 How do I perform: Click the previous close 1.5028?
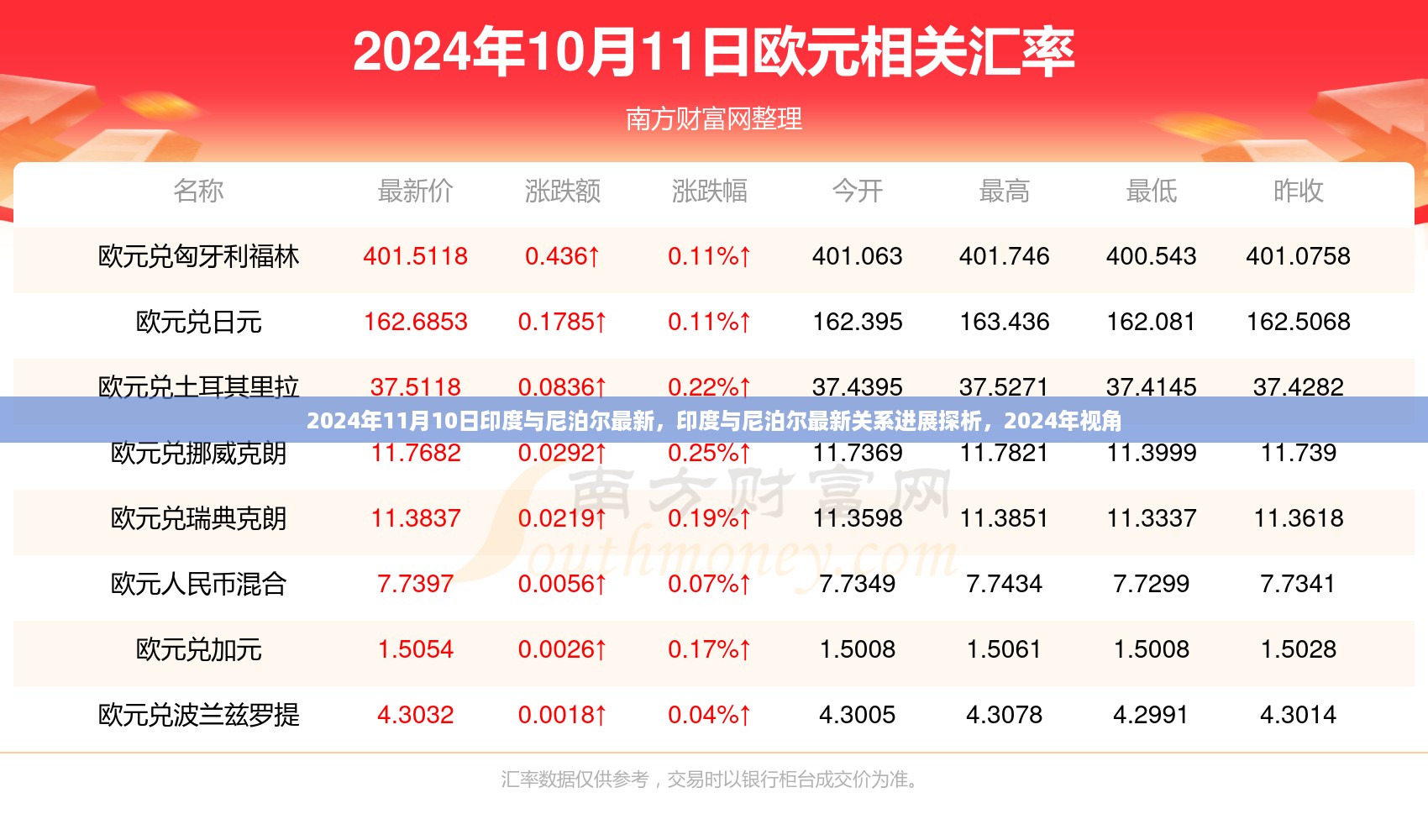1298,649
